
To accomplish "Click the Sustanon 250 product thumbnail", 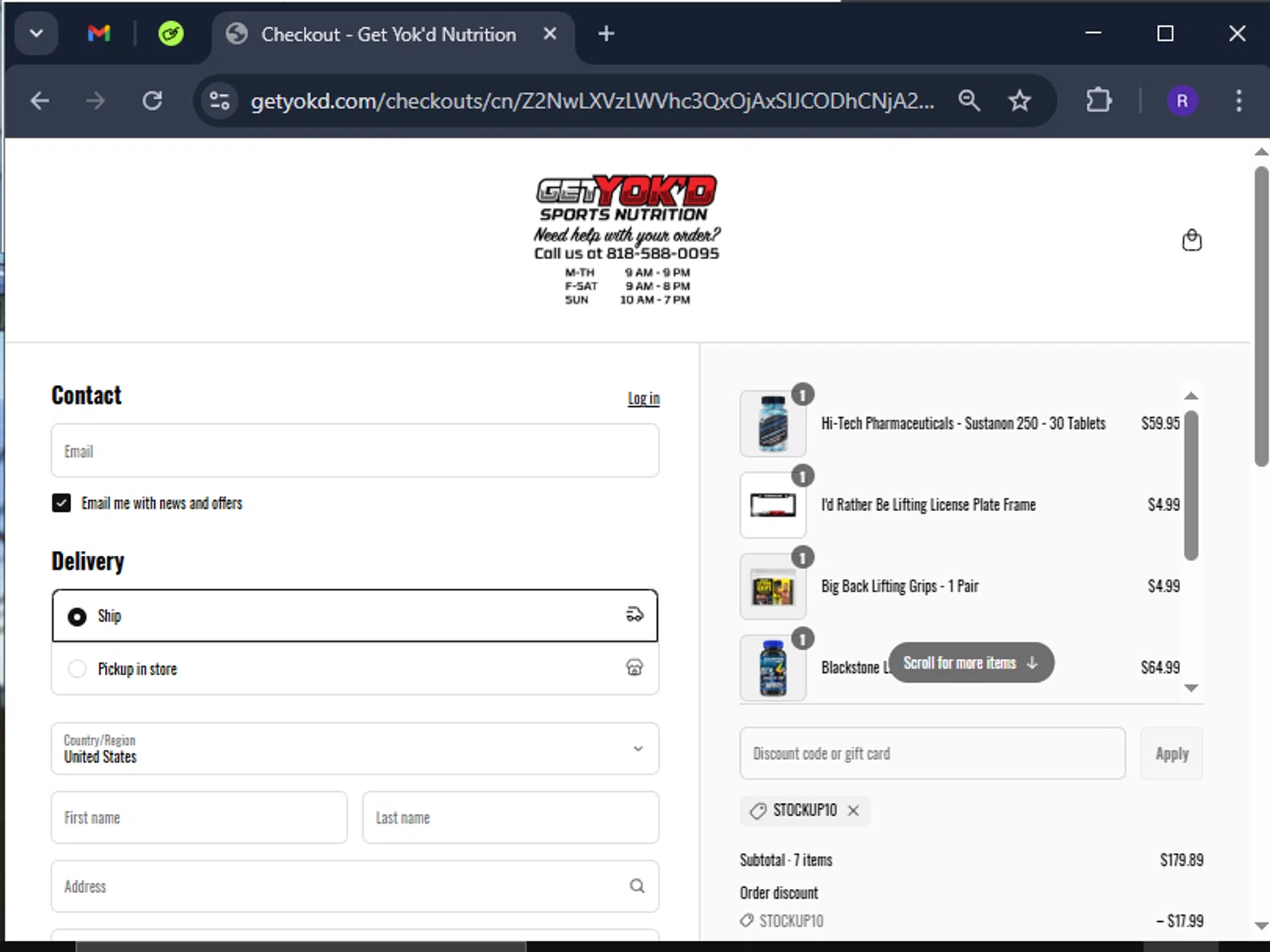I will pos(773,424).
